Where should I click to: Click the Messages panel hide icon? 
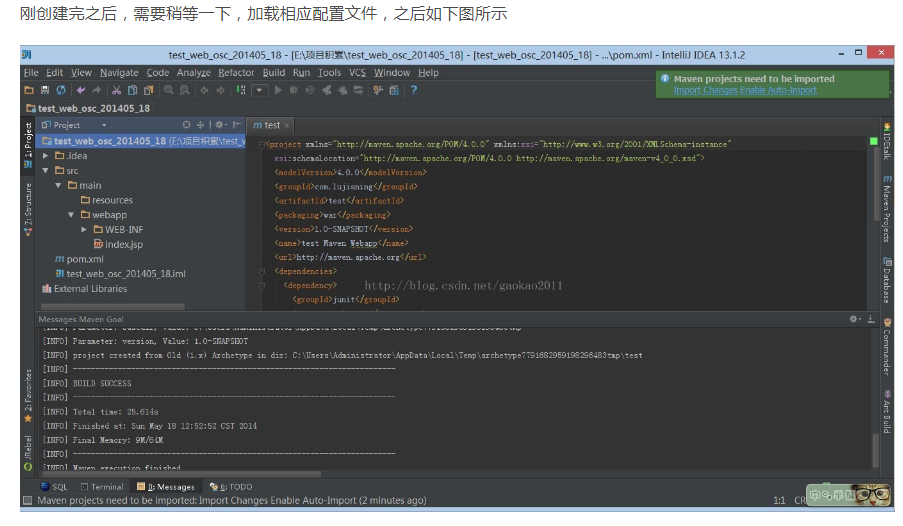(x=871, y=319)
